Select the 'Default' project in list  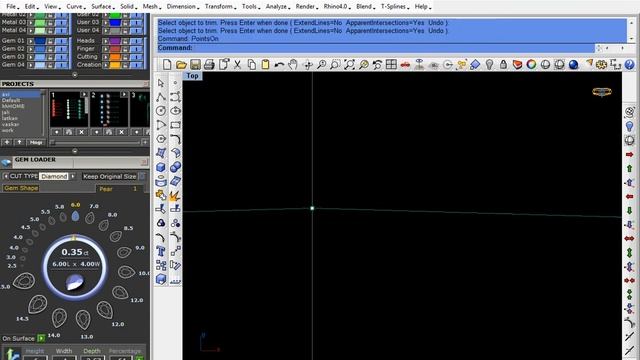click(x=11, y=100)
